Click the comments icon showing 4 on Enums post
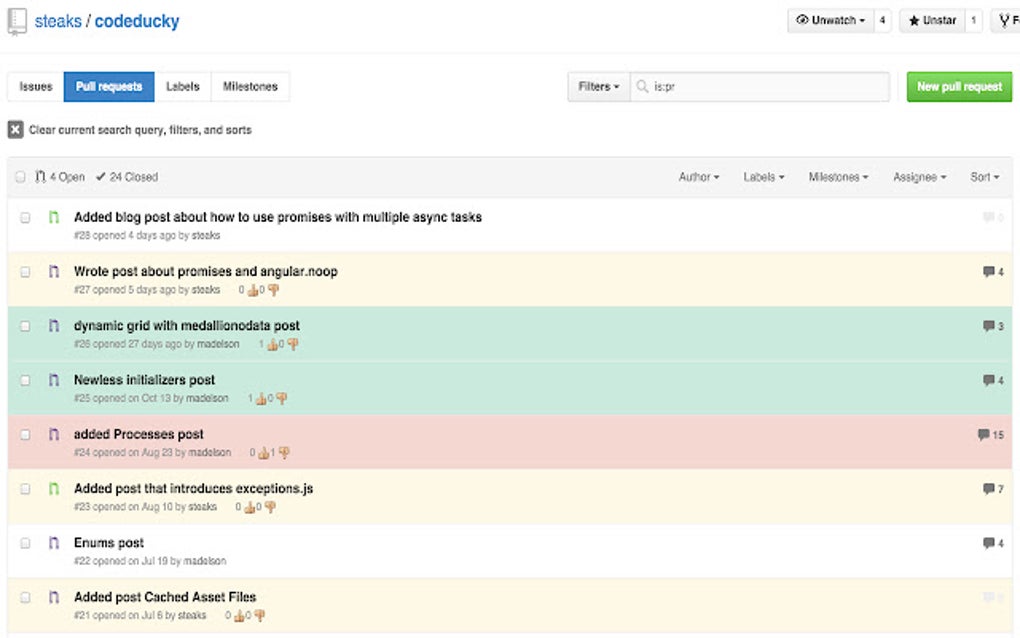1020x638 pixels. (x=988, y=543)
